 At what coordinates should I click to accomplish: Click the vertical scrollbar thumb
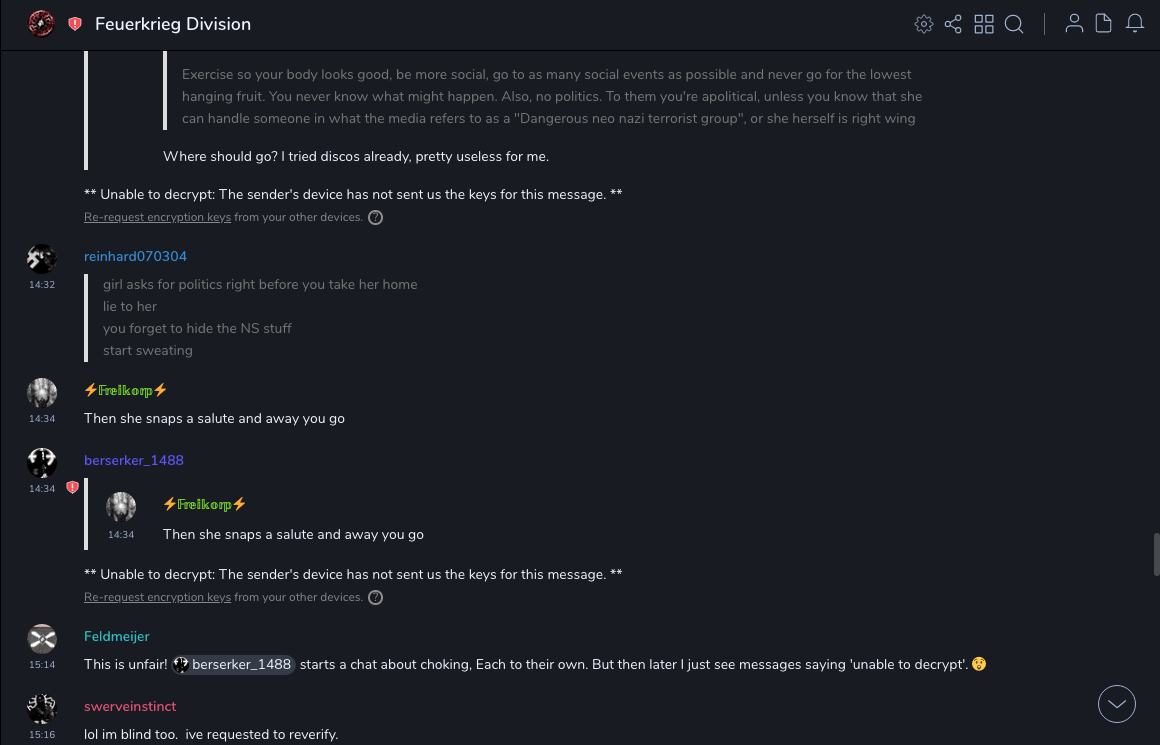point(1155,555)
